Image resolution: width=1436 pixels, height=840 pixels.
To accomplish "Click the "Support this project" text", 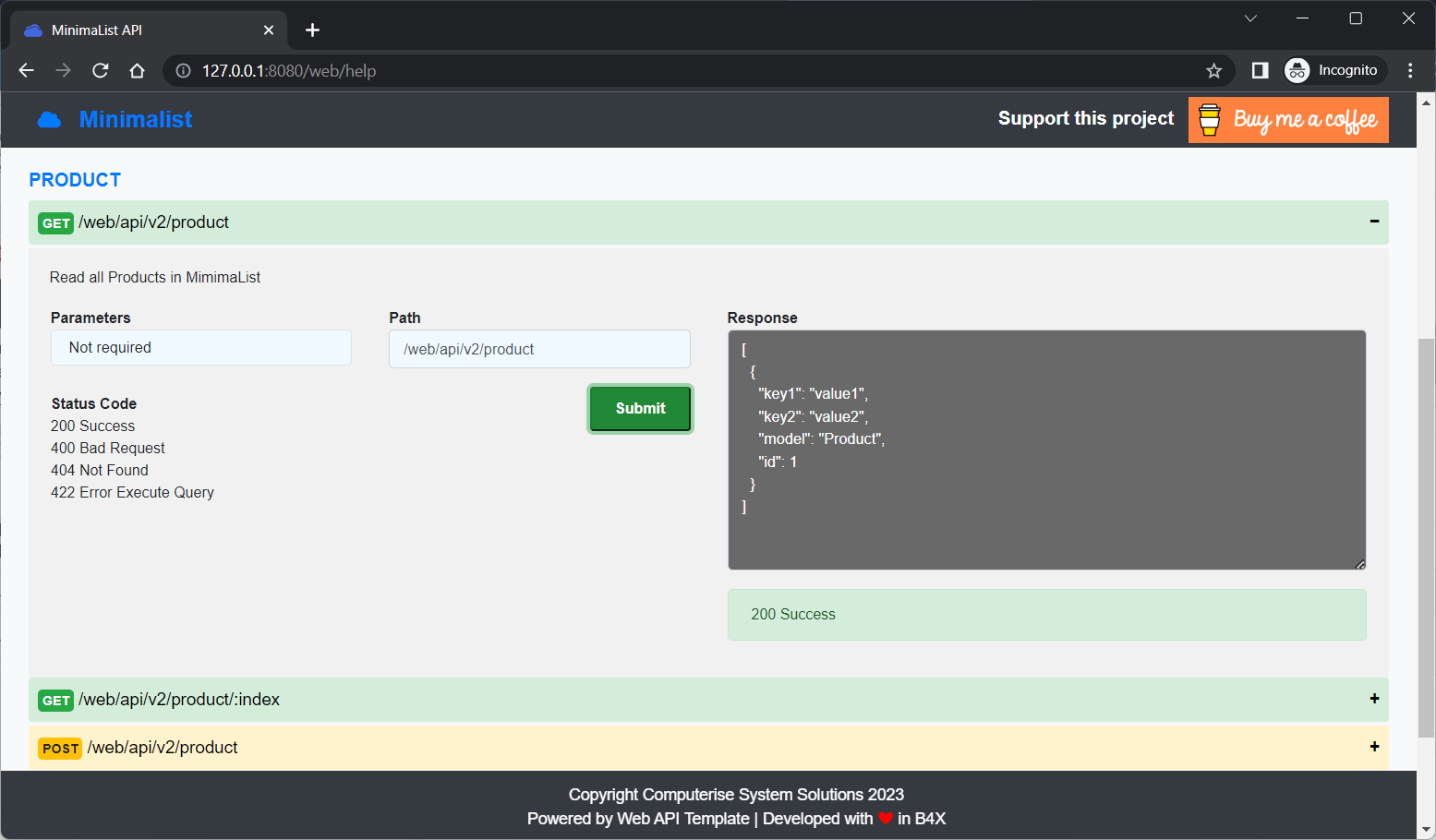I will (x=1086, y=118).
